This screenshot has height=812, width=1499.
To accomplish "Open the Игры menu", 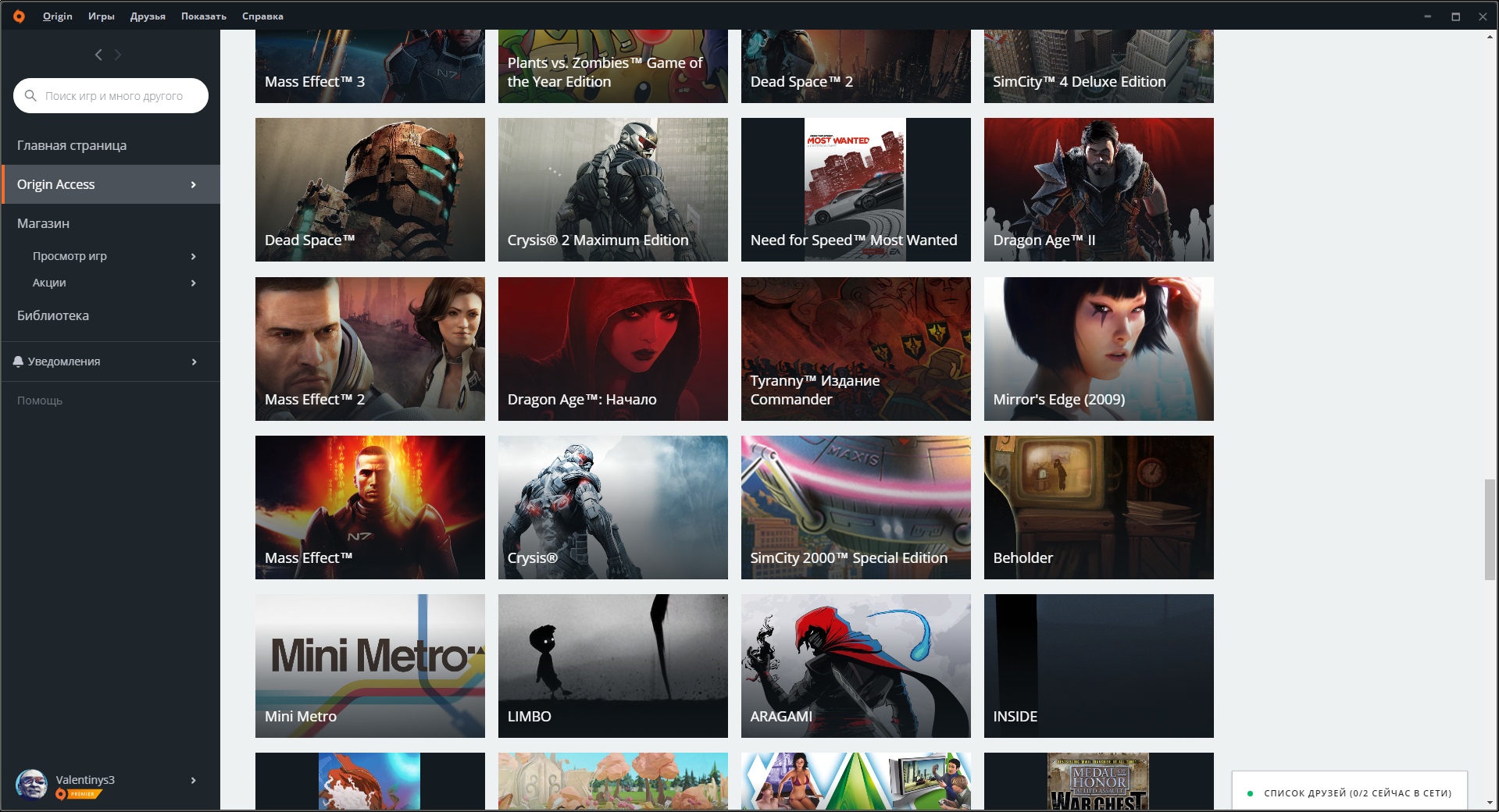I will click(102, 16).
